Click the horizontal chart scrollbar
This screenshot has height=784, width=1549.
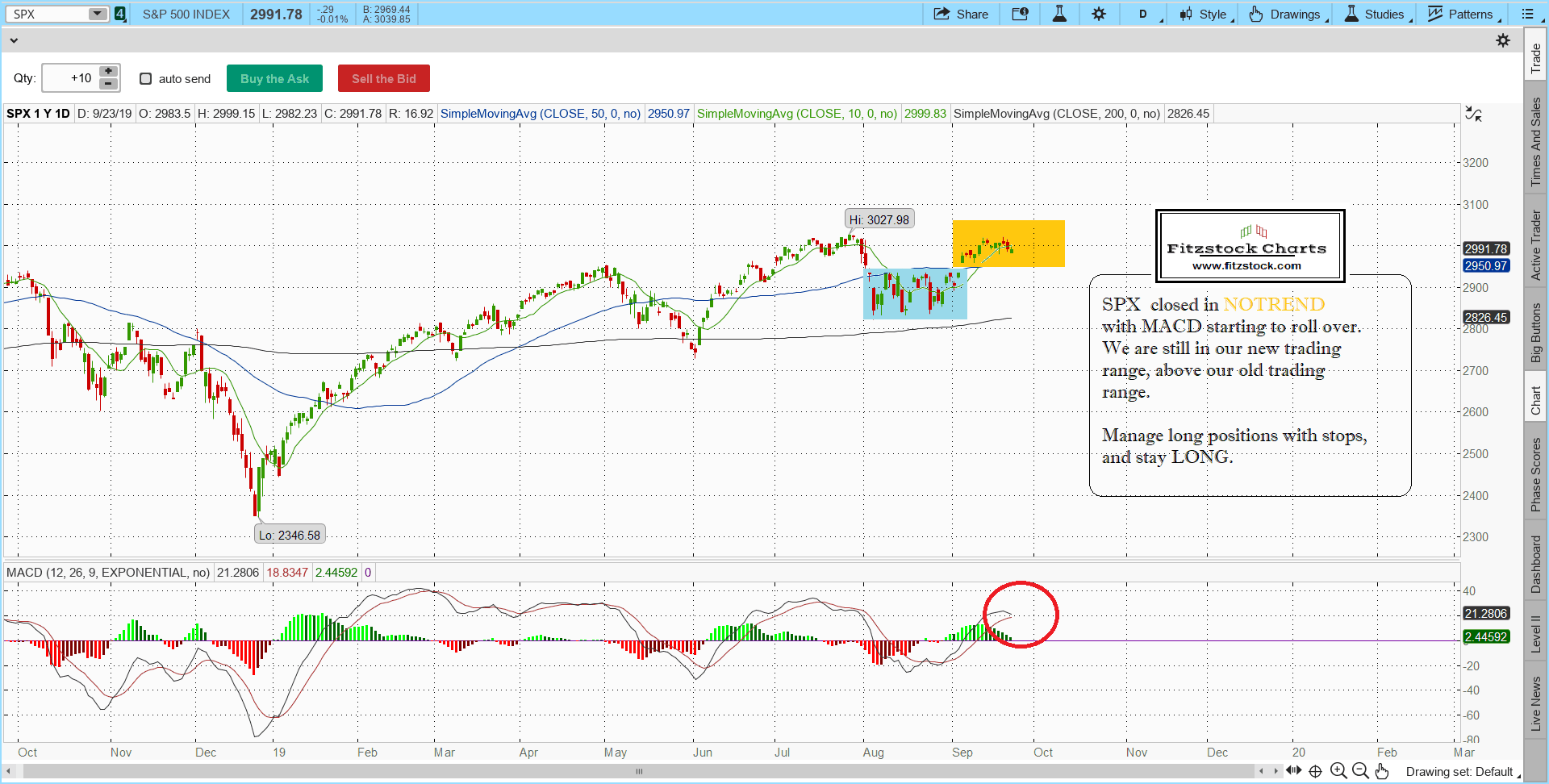tap(638, 771)
